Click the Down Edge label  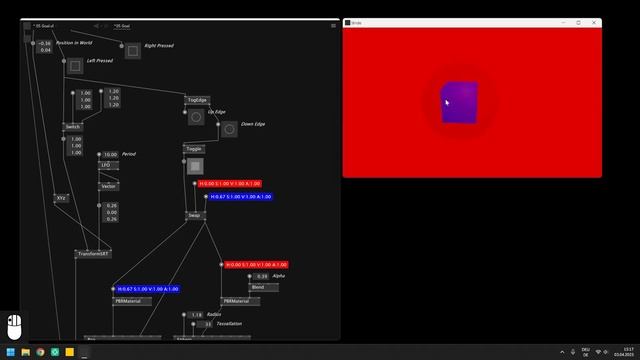(253, 124)
